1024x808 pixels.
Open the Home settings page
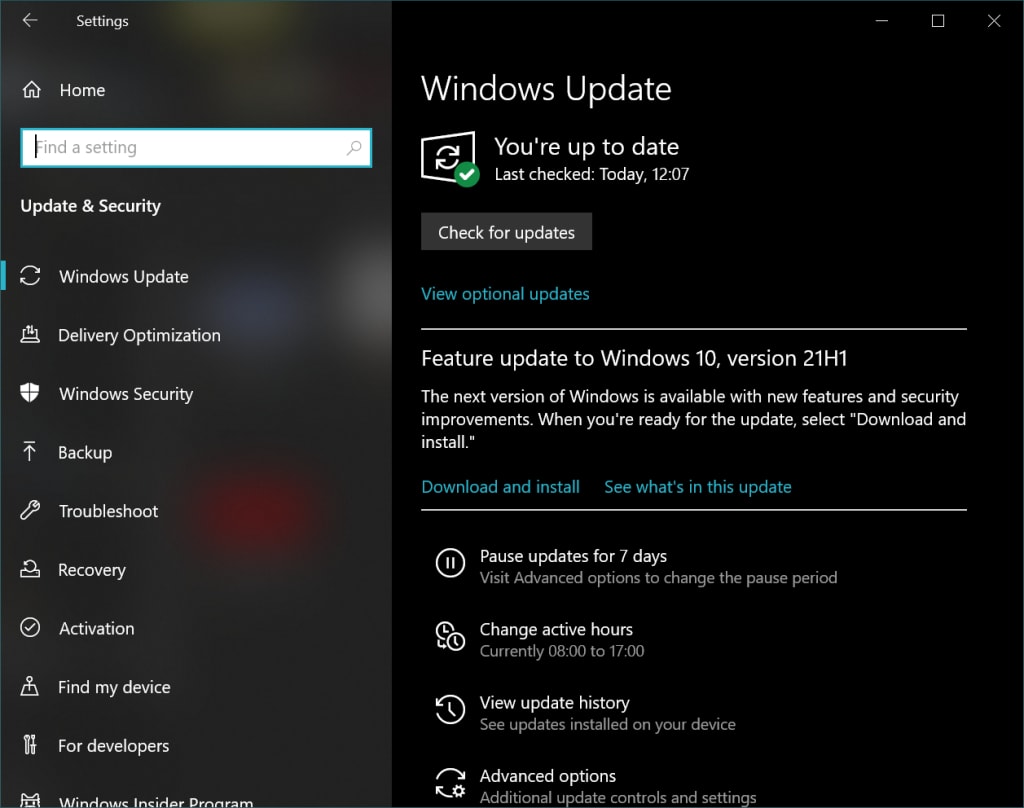point(82,90)
